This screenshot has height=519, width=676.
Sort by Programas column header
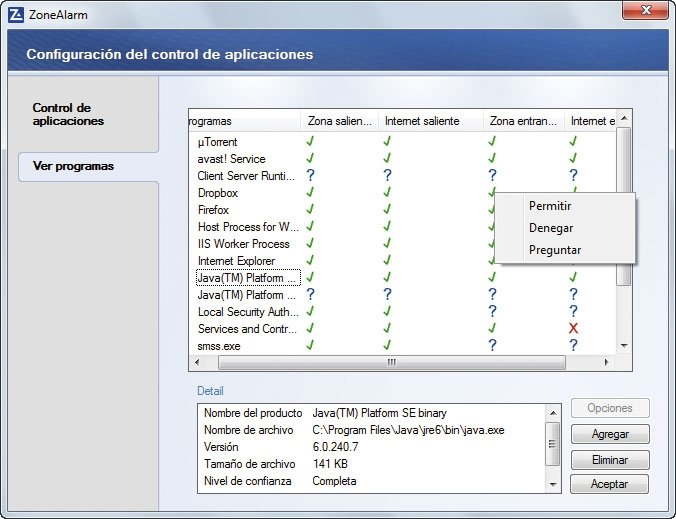pos(244,121)
